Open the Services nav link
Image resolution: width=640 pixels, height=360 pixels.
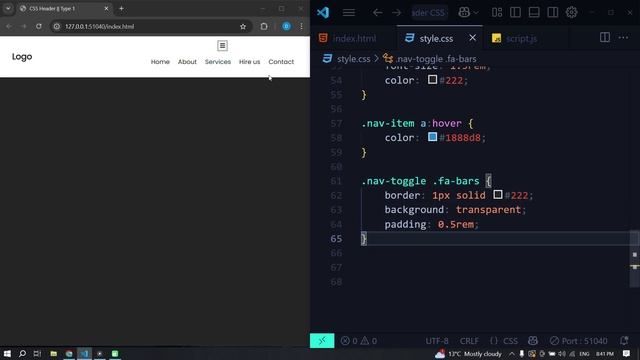218,62
